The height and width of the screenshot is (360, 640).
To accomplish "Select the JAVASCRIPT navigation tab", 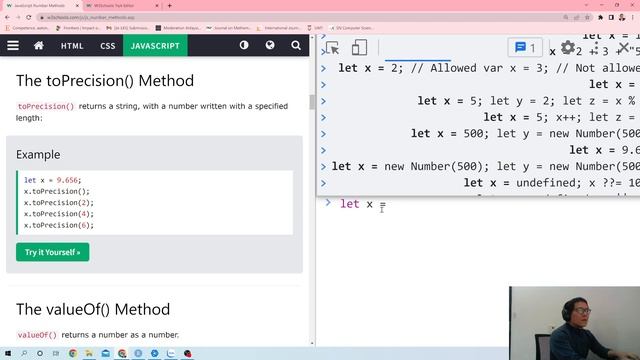I will 155,46.
